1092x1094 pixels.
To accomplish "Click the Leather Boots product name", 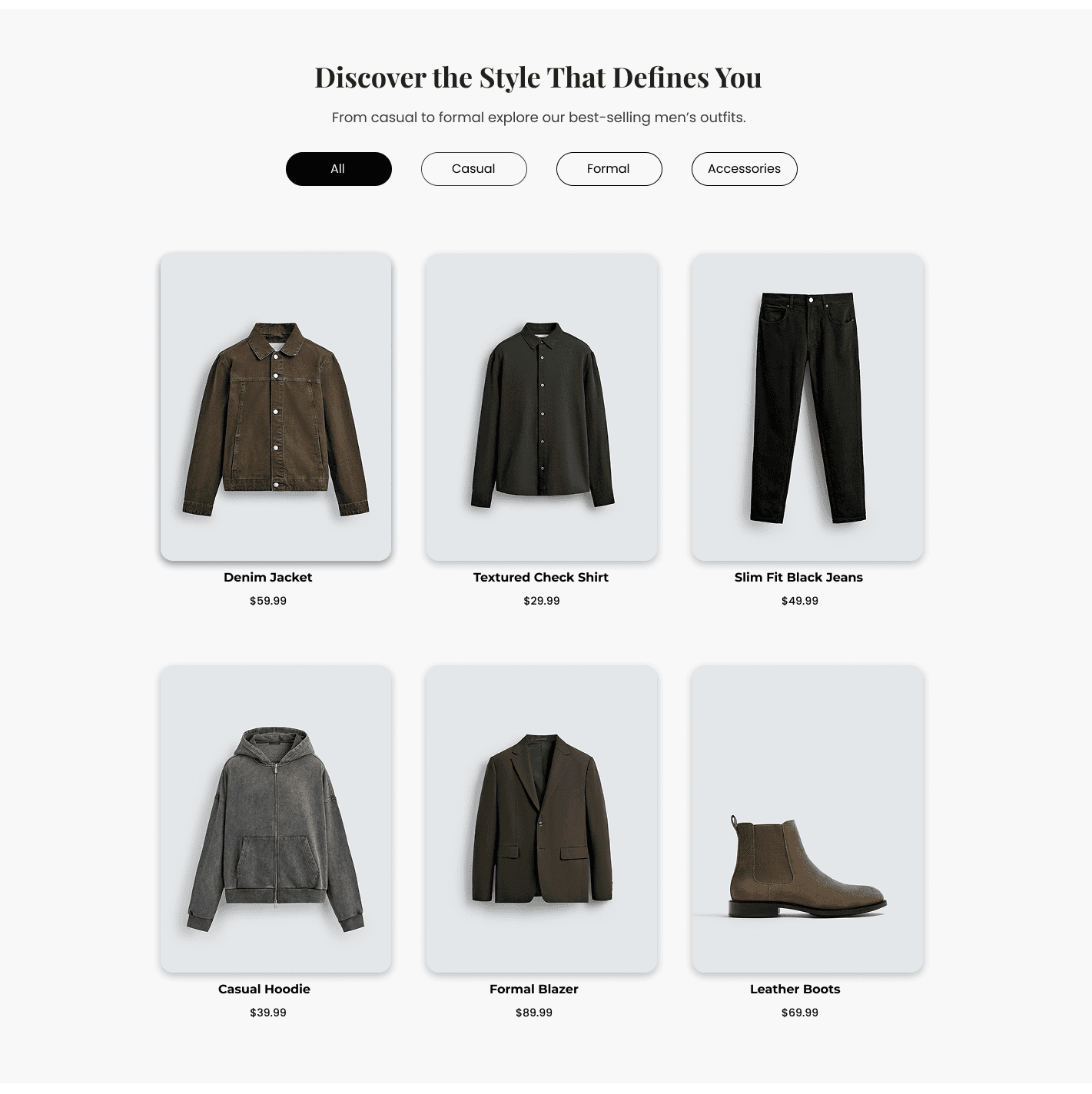I will [795, 989].
